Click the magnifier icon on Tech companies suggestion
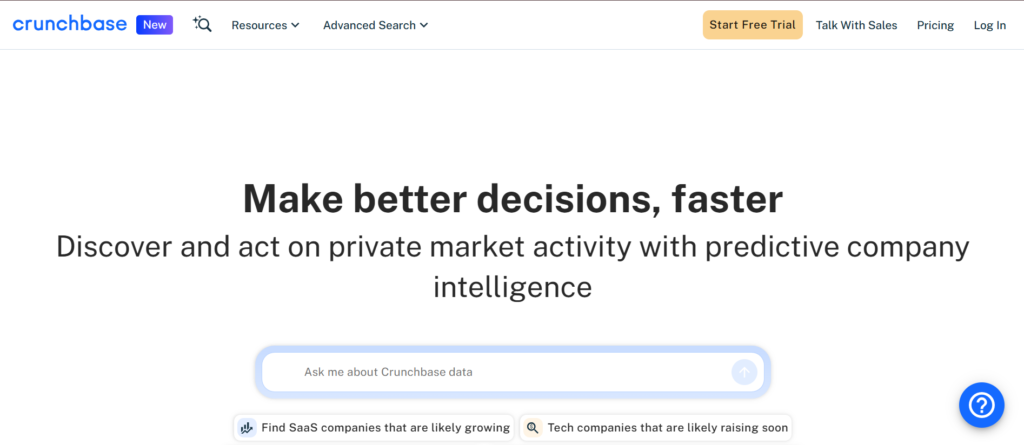This screenshot has height=445, width=1024. tap(533, 428)
